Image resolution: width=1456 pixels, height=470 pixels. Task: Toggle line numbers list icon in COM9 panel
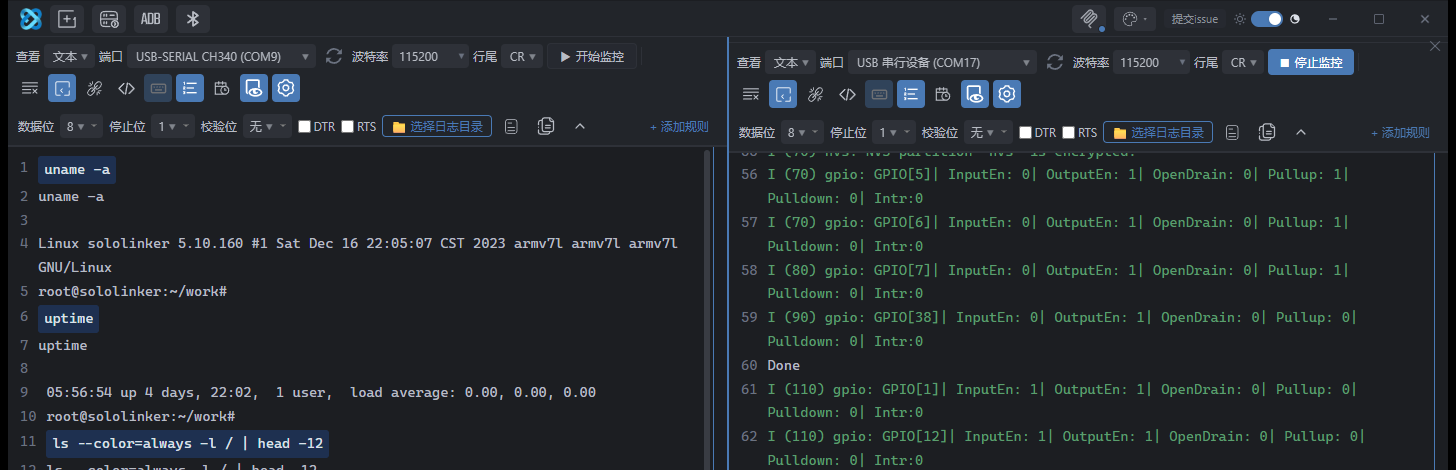point(190,88)
